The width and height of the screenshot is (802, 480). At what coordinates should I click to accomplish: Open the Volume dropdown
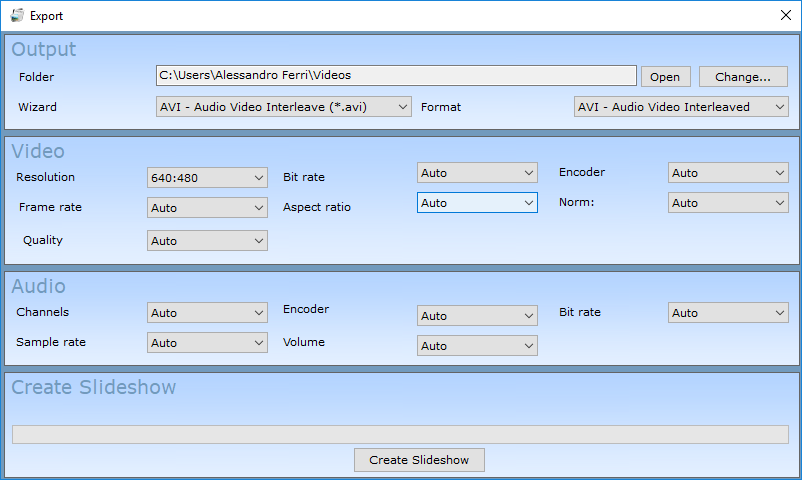pyautogui.click(x=477, y=346)
